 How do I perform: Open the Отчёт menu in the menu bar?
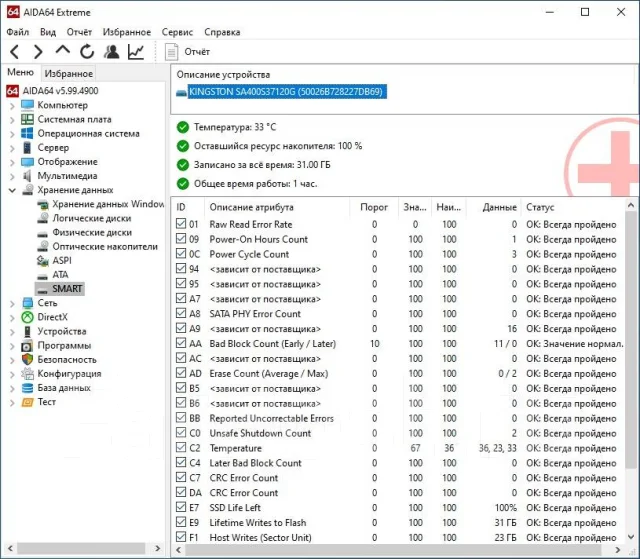pos(79,32)
